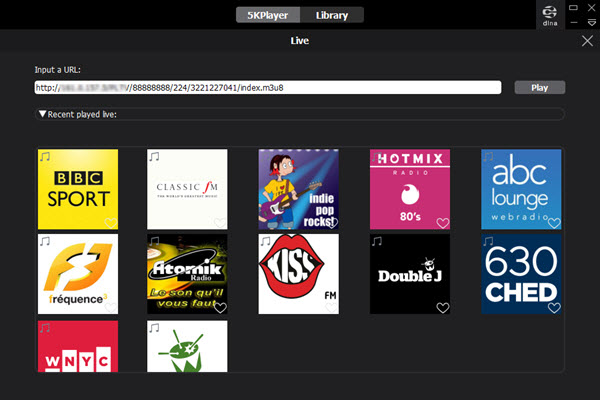The image size is (600, 400).
Task: Favorite Hotmix 80's with the heart icon
Action: [x=443, y=222]
